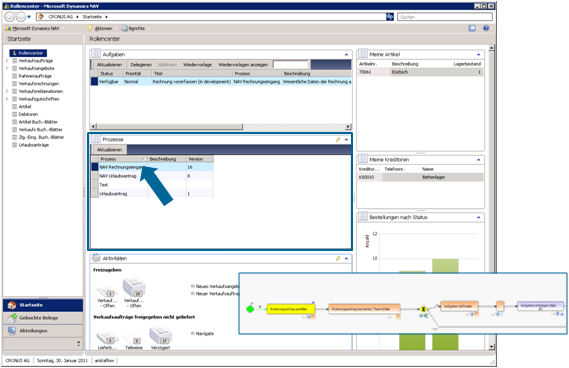
Task: Collapse the Aufgaben panel chevron
Action: coord(346,54)
